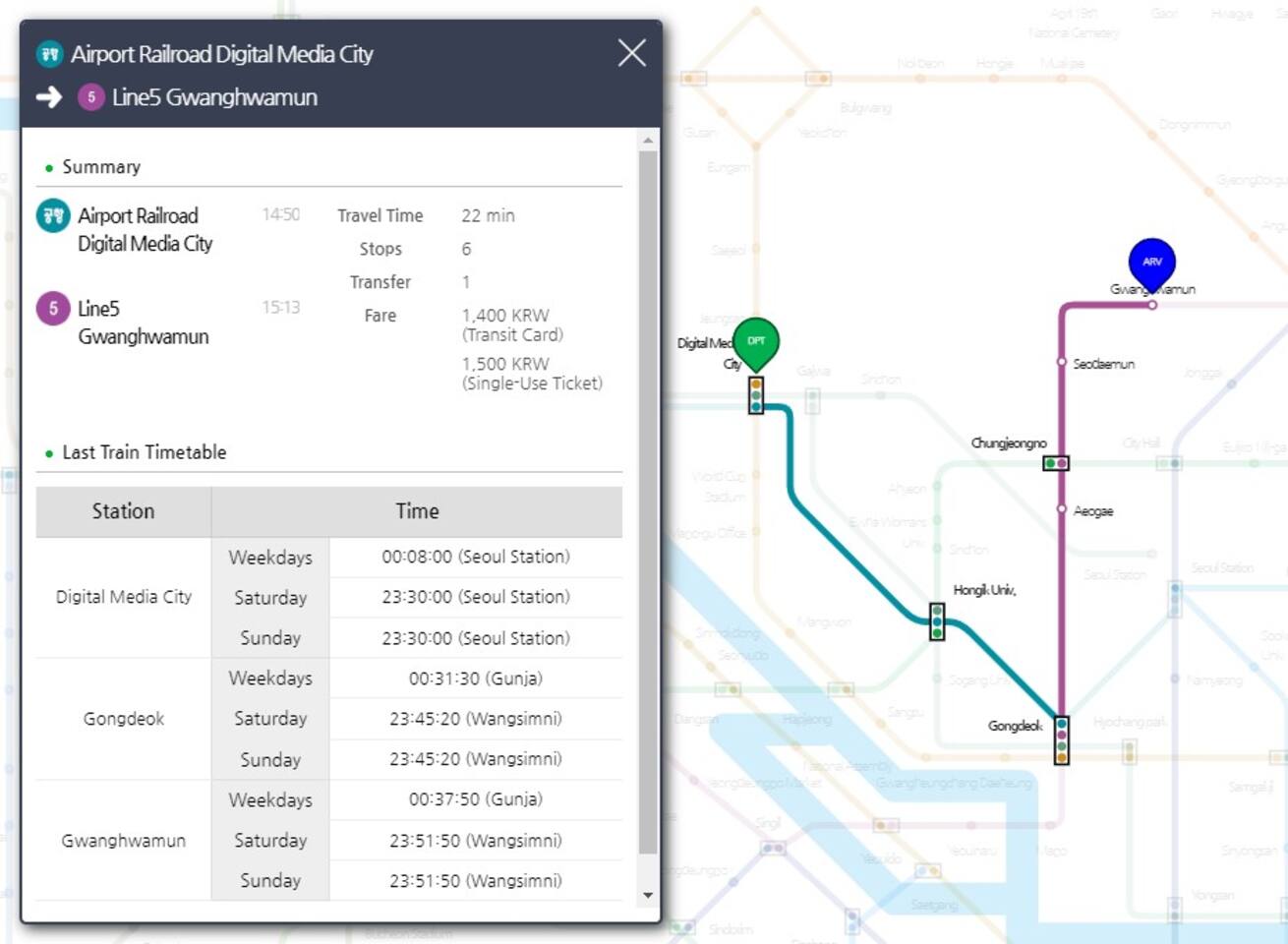Select Gongdeok transfer station marker on map
Image resolution: width=1288 pixels, height=944 pixels.
[1061, 740]
